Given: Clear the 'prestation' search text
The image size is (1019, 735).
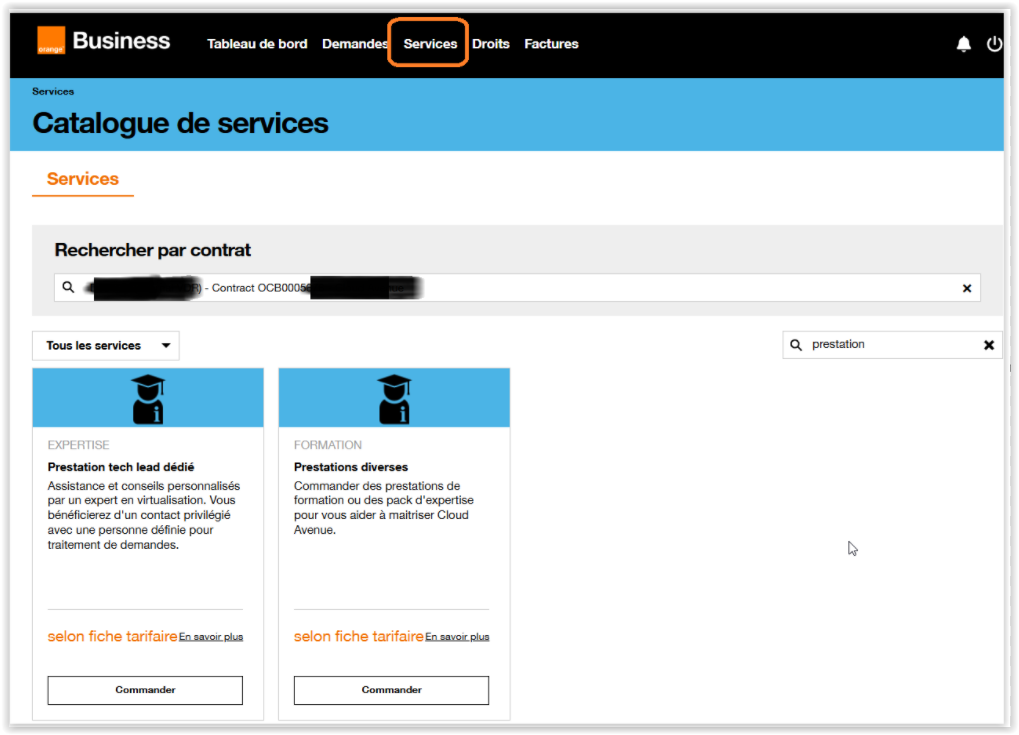Looking at the screenshot, I should coord(988,345).
